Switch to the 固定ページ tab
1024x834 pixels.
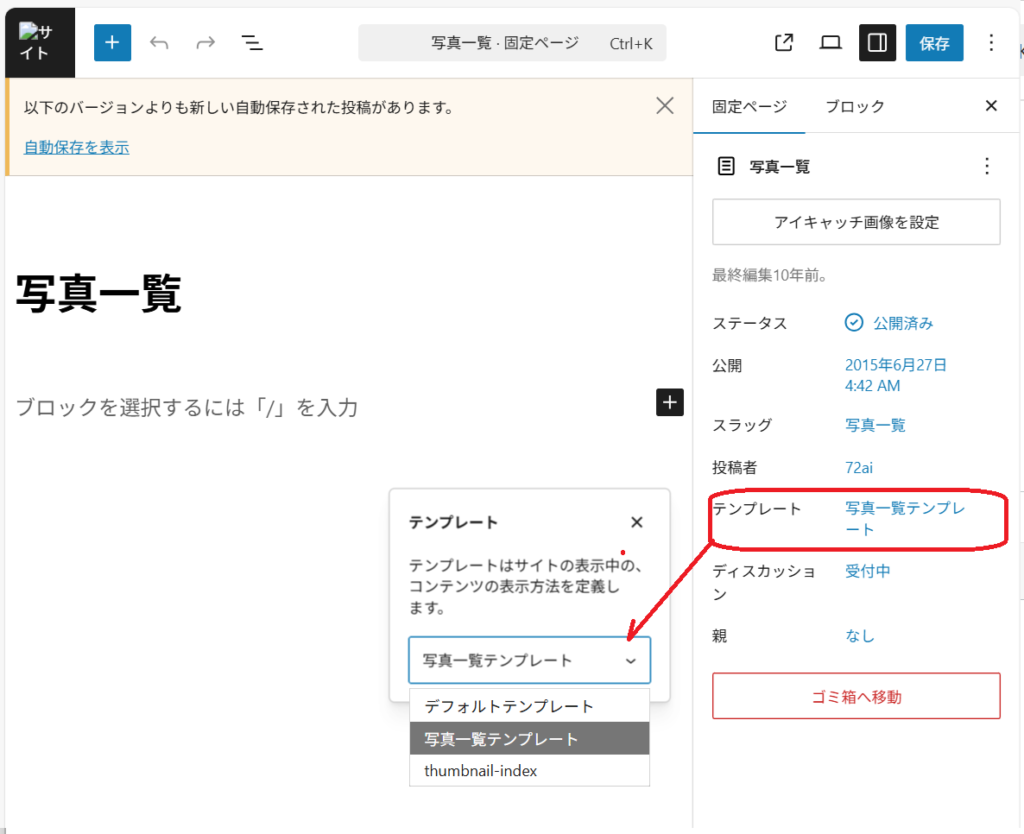(749, 106)
